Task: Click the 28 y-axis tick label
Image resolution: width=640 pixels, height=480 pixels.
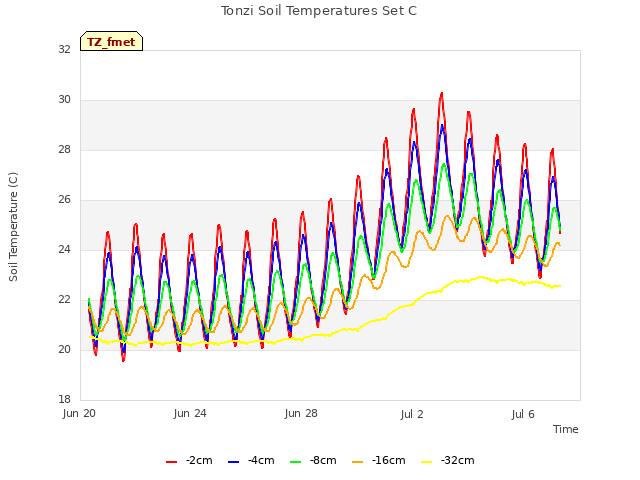Action: (64, 149)
